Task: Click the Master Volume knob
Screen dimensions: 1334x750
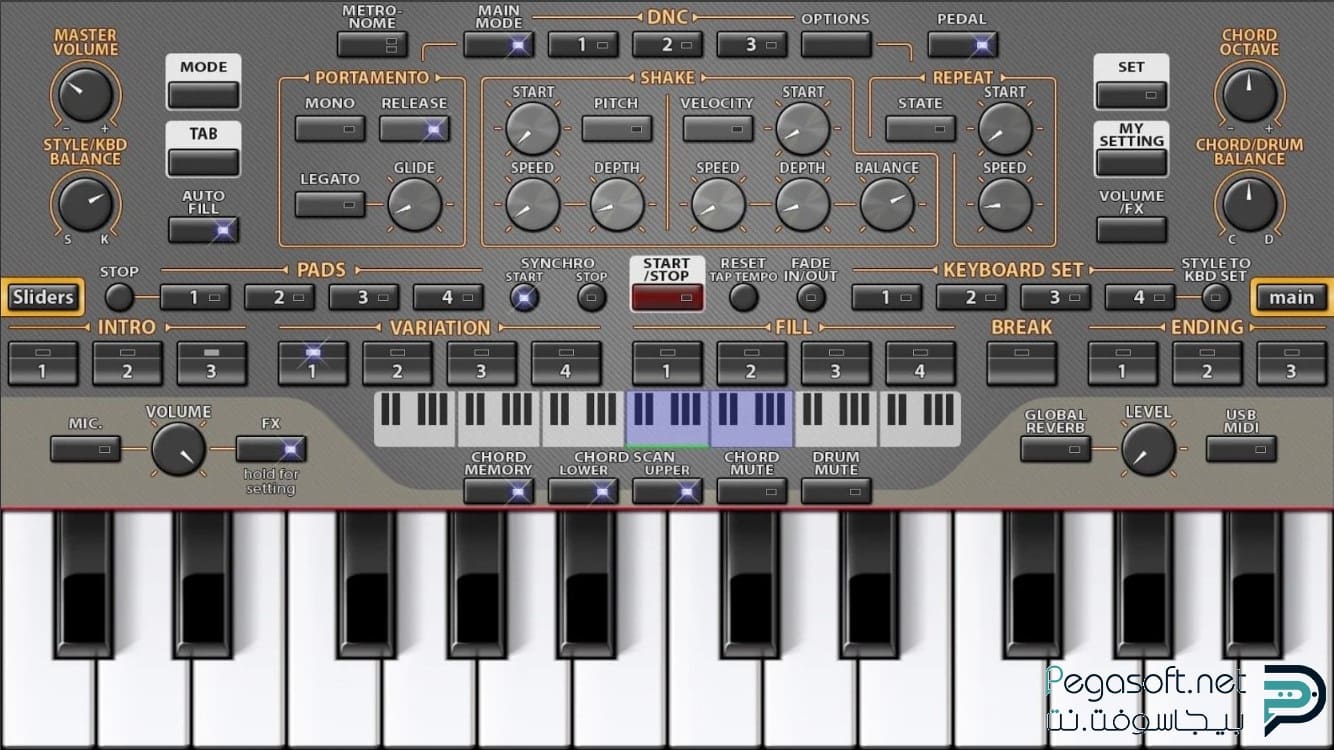Action: tap(85, 95)
